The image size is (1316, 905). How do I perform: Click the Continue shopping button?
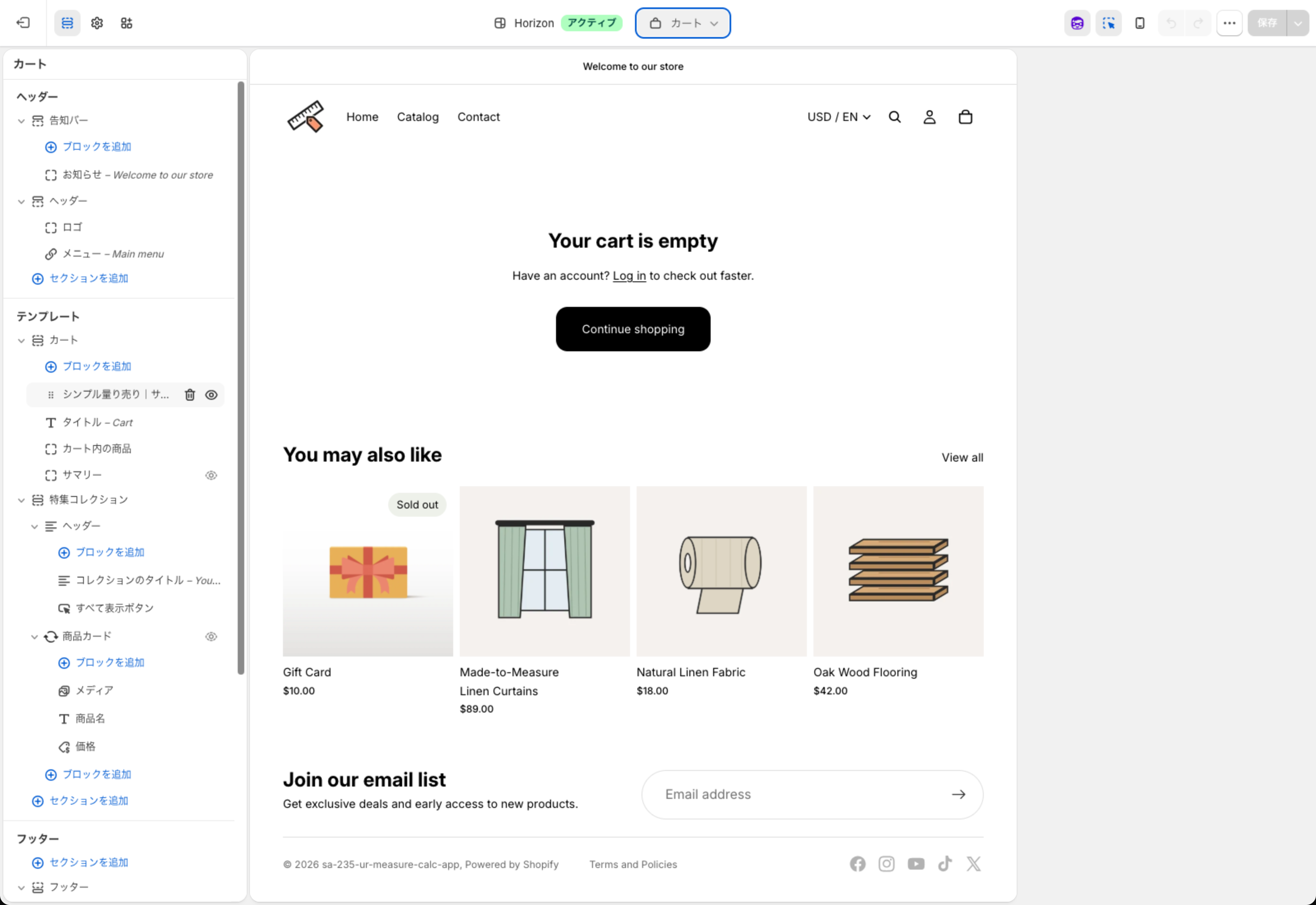click(x=633, y=329)
